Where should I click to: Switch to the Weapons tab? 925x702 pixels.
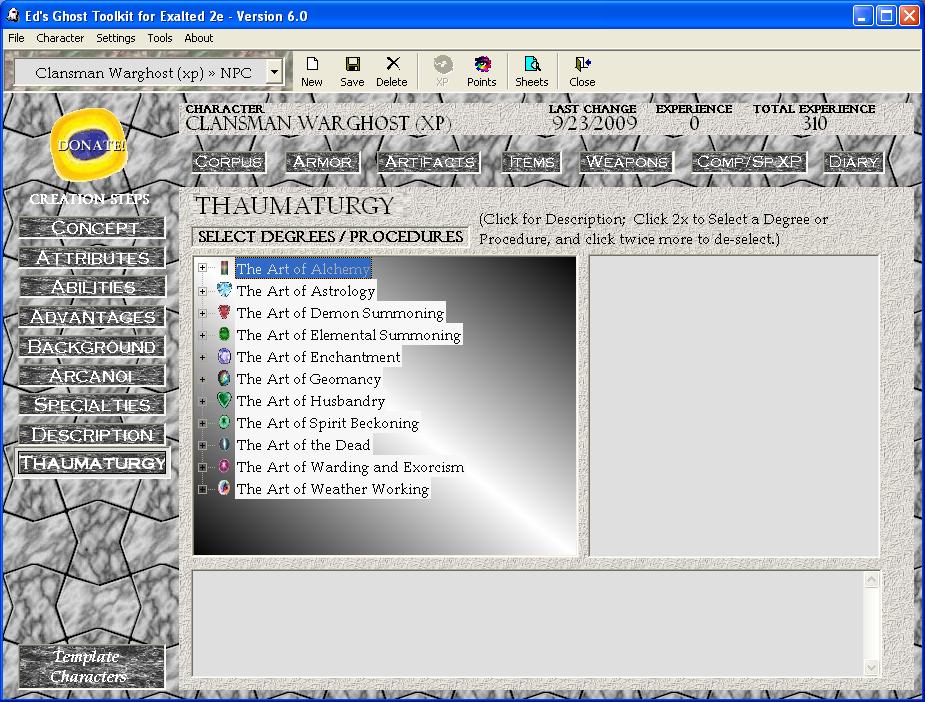click(x=627, y=162)
